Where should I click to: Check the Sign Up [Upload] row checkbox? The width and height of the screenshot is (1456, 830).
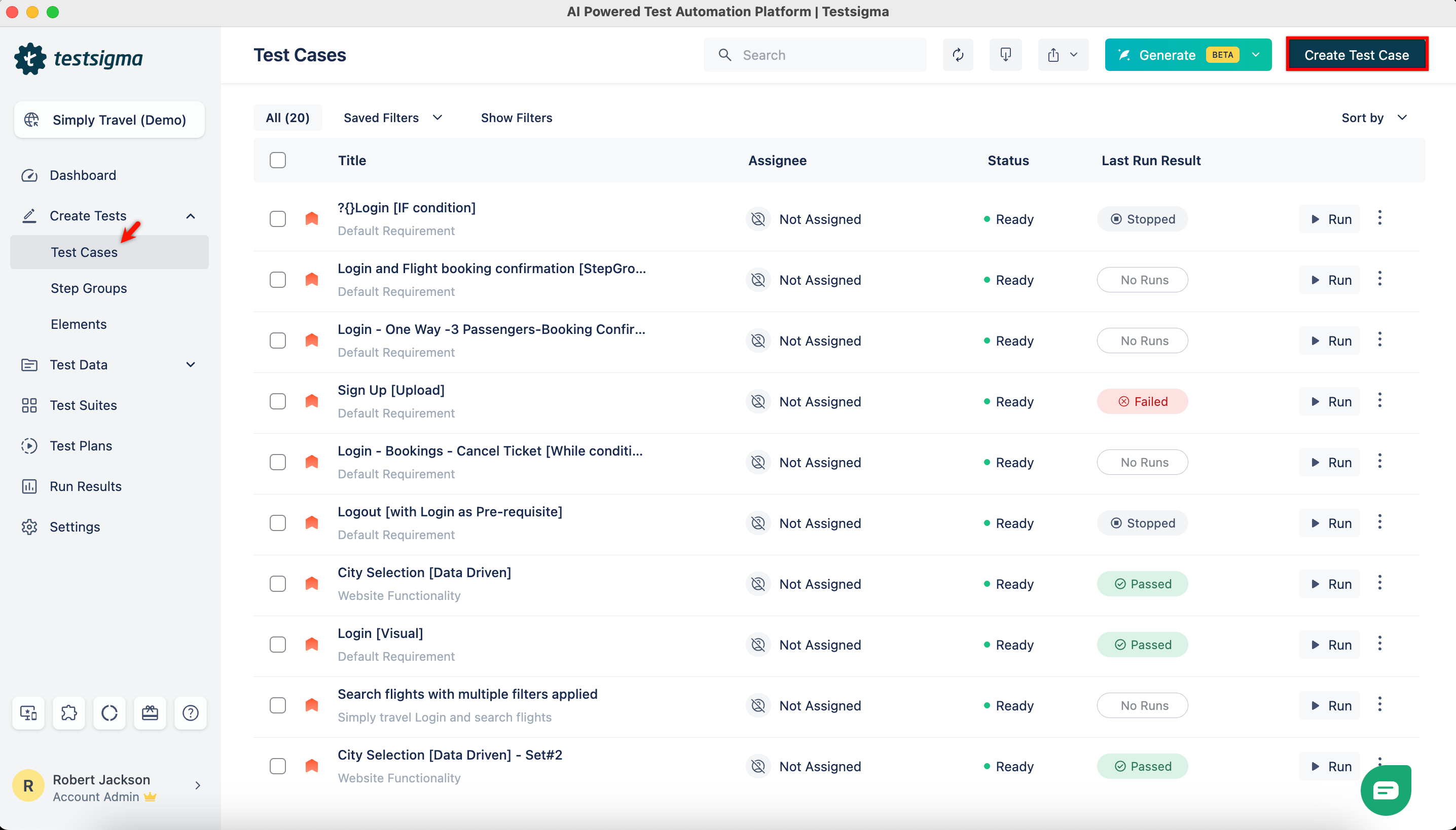tap(278, 401)
